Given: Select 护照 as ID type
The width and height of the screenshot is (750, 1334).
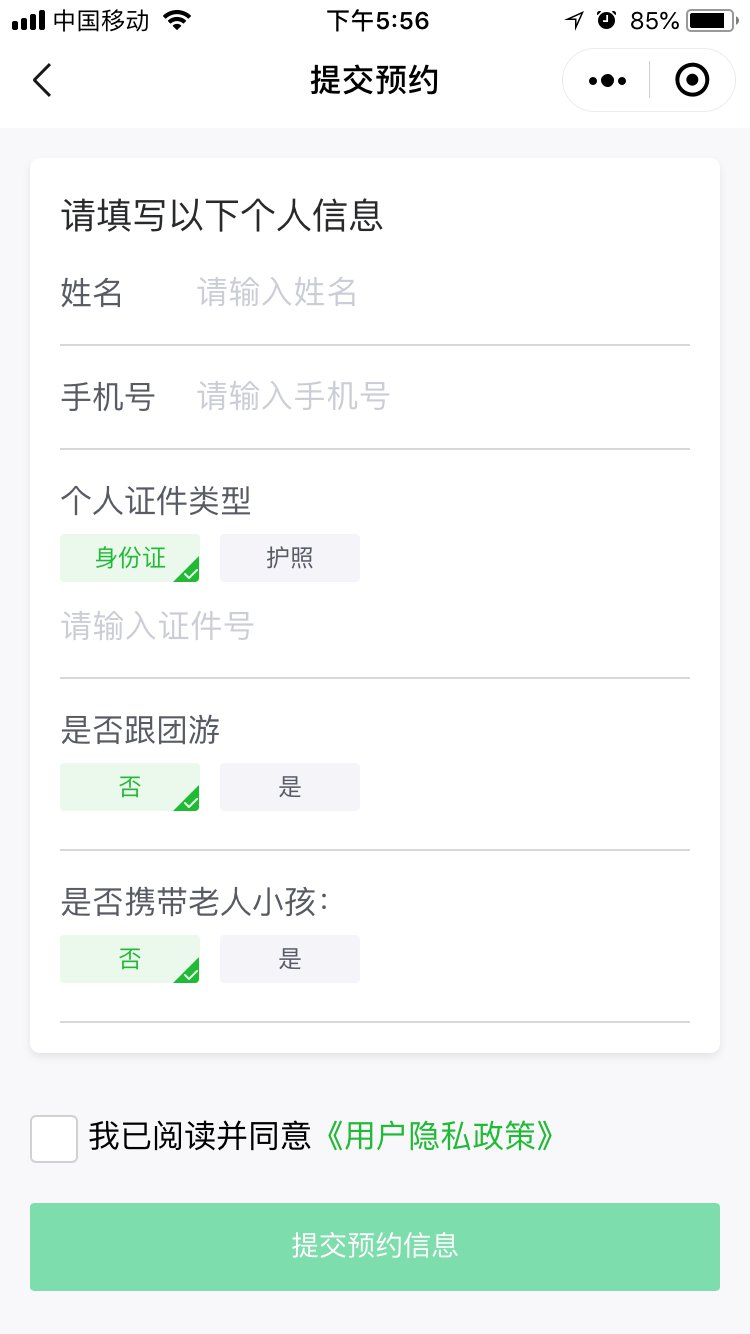Looking at the screenshot, I should pos(290,558).
